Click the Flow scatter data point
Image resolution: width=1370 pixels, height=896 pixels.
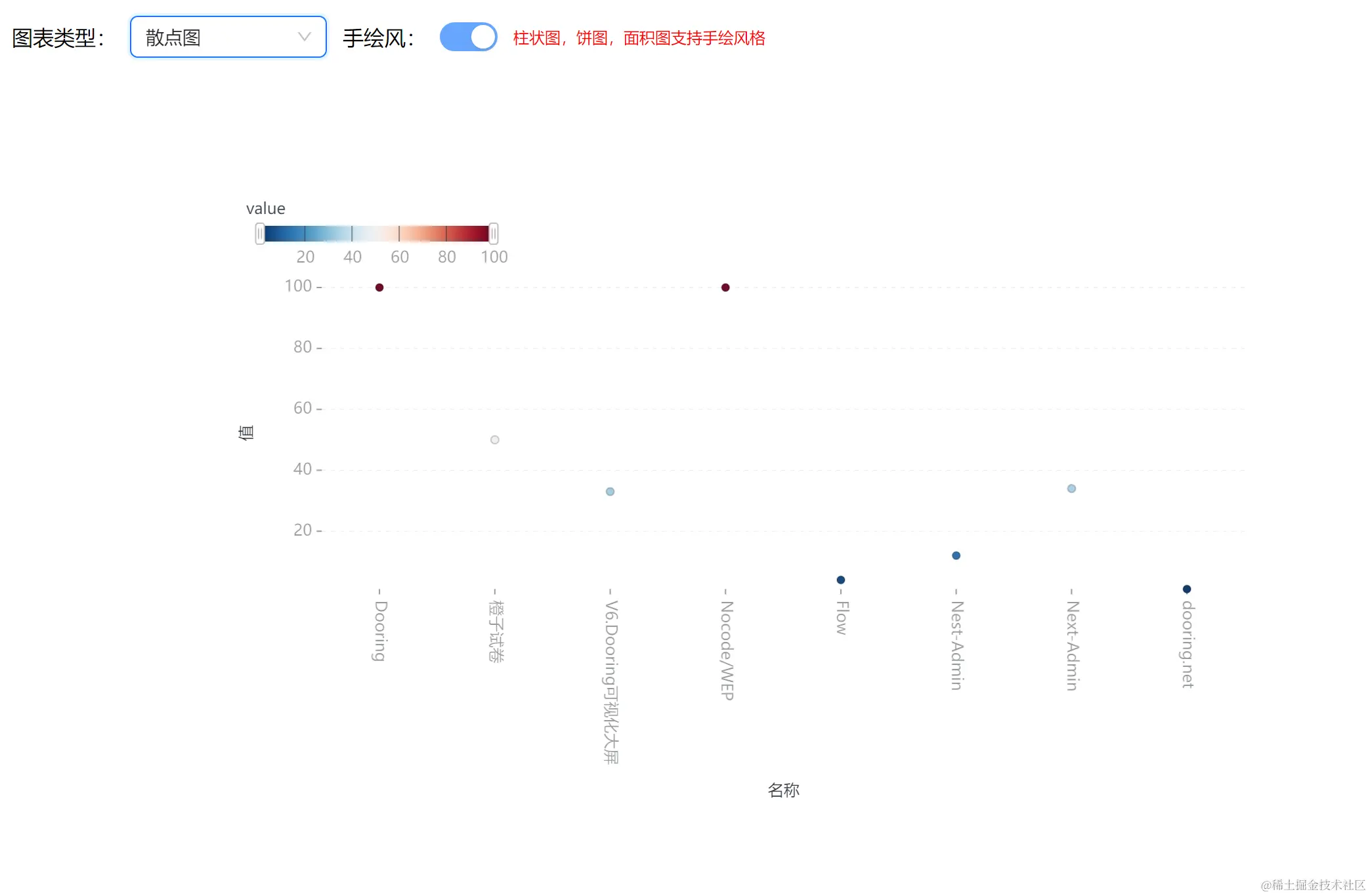point(841,580)
